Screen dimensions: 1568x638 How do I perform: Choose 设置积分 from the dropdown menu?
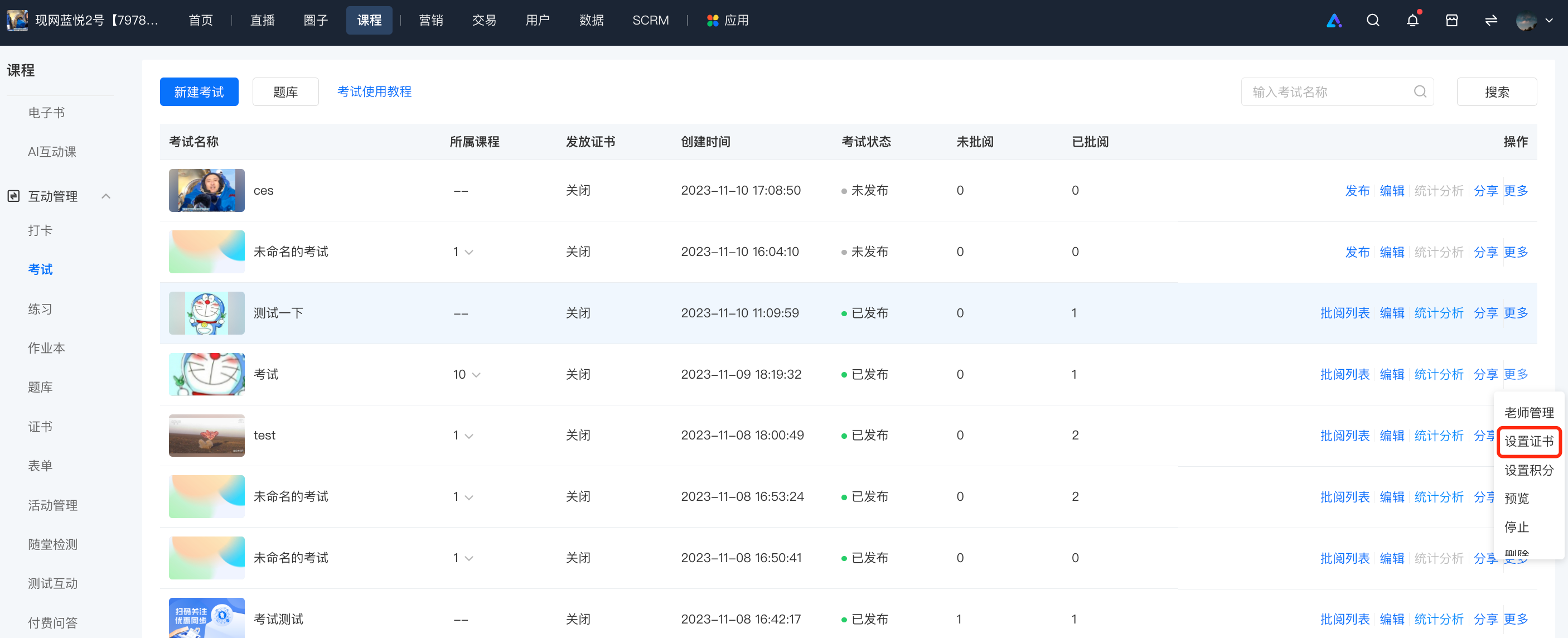[x=1528, y=470]
